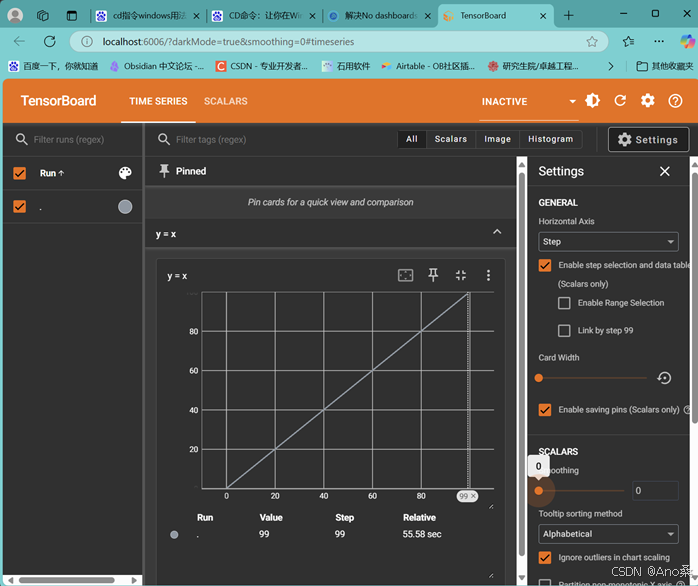Adjust Card Width slider handle
This screenshot has height=586, width=698.
(539, 378)
